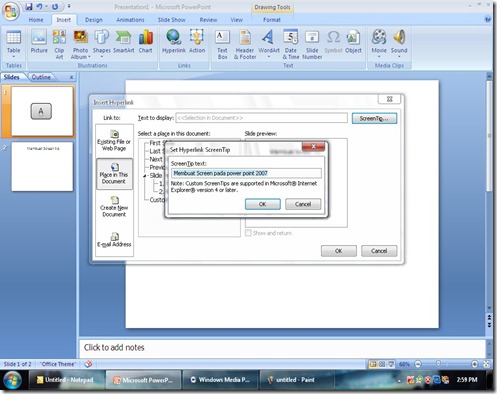Switch to the Animations ribbon tab
Screen dimensions: 497x394
coord(130,20)
